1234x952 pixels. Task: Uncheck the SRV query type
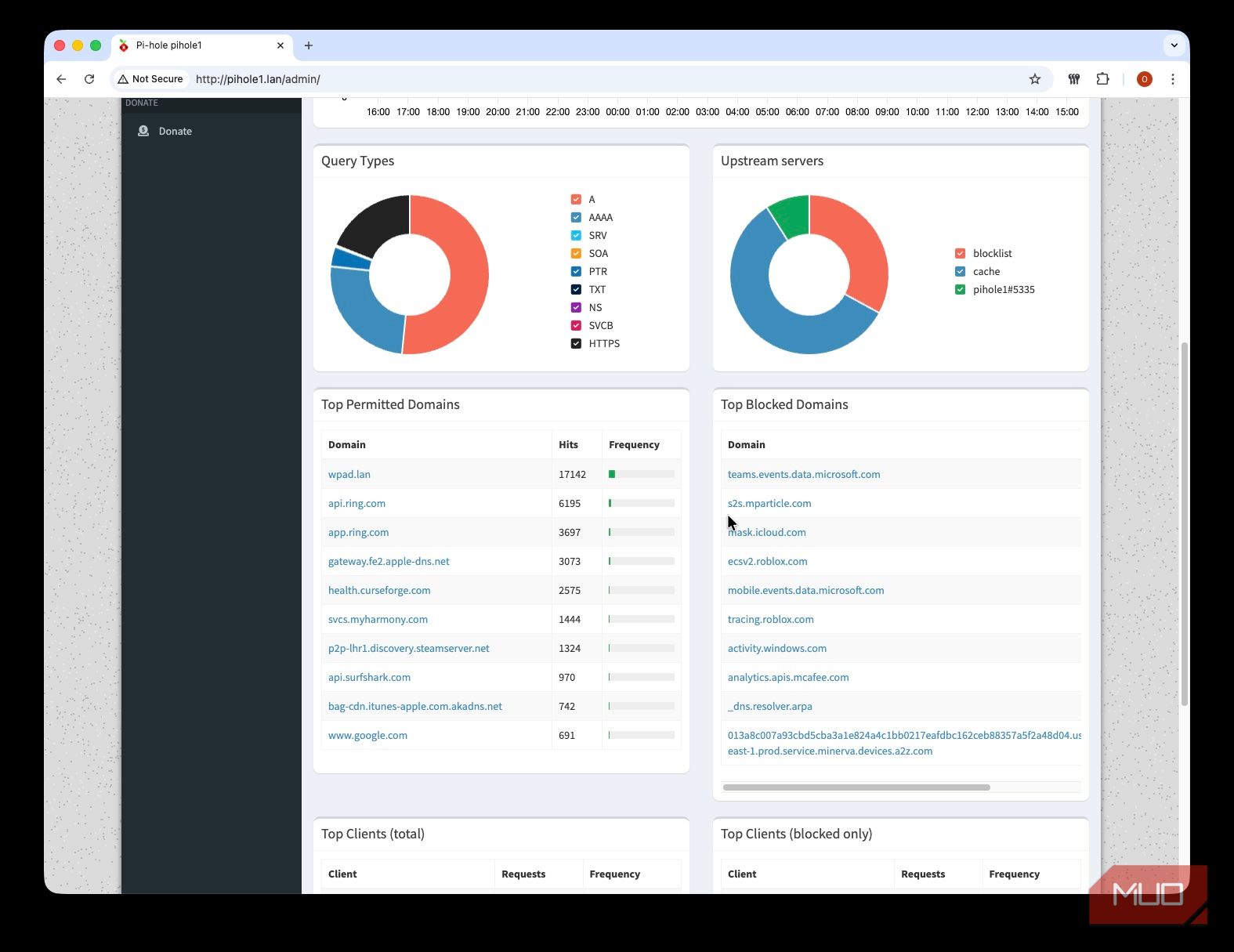click(x=576, y=236)
